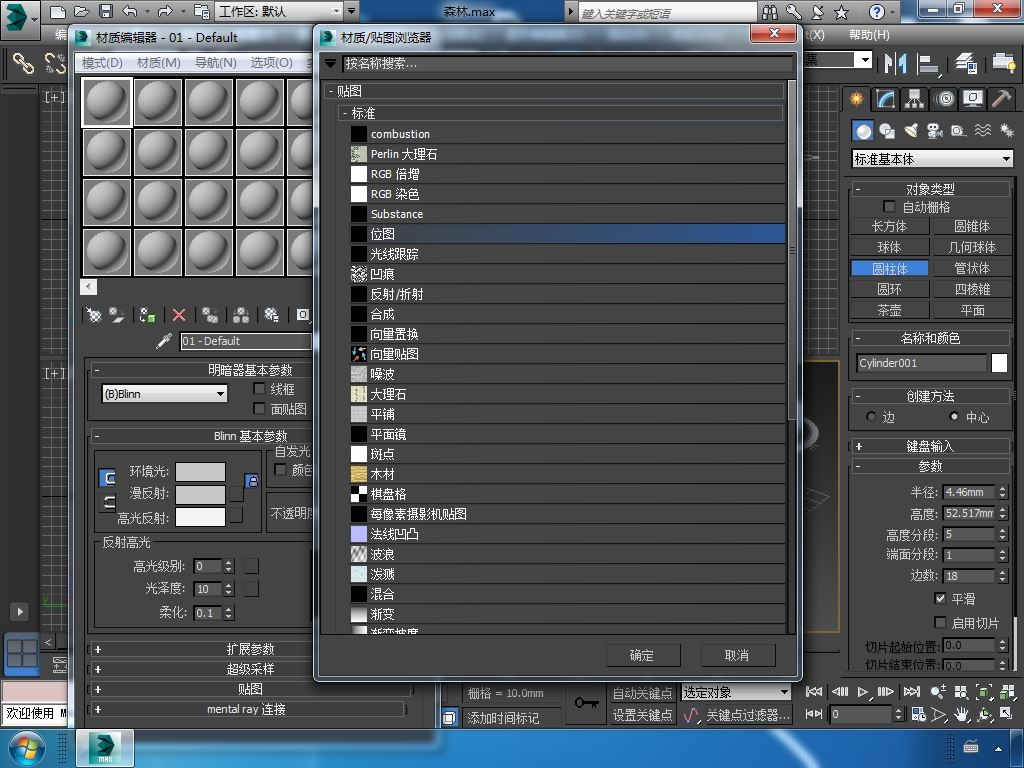The width and height of the screenshot is (1024, 768).
Task: Click the 茶壶 teapot button
Action: click(889, 310)
